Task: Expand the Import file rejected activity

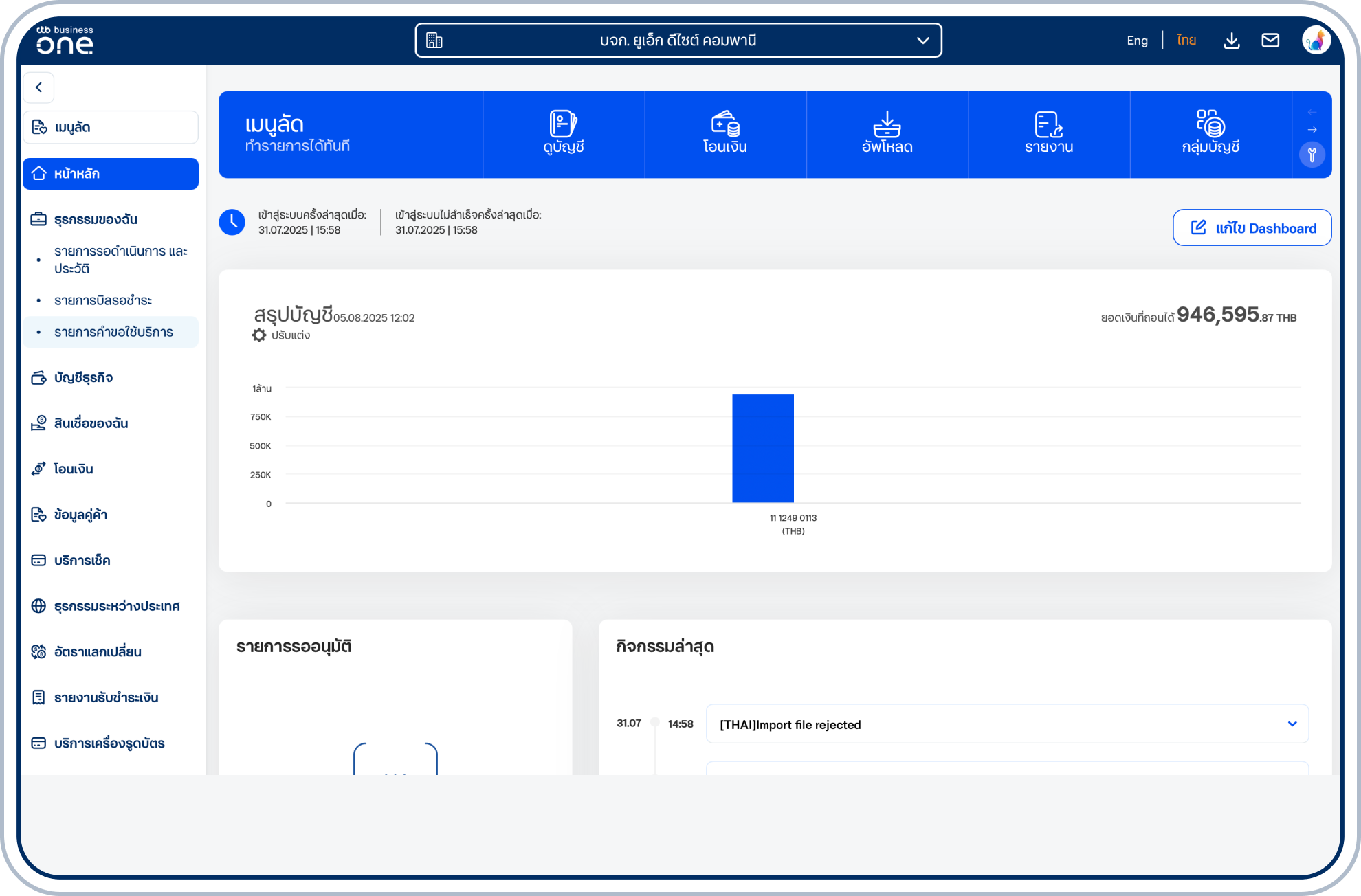Action: tap(1292, 724)
